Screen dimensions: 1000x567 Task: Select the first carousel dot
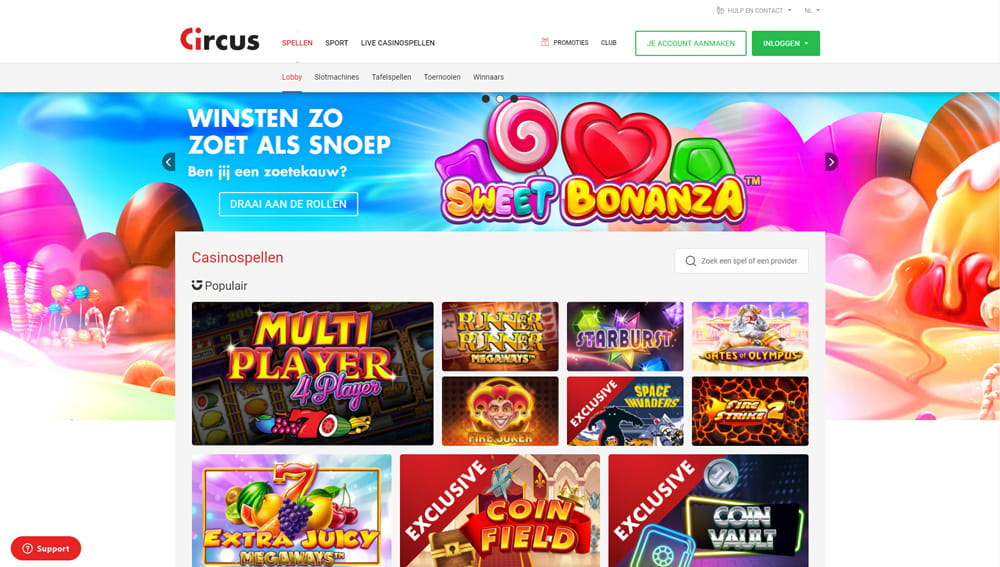pyautogui.click(x=485, y=99)
